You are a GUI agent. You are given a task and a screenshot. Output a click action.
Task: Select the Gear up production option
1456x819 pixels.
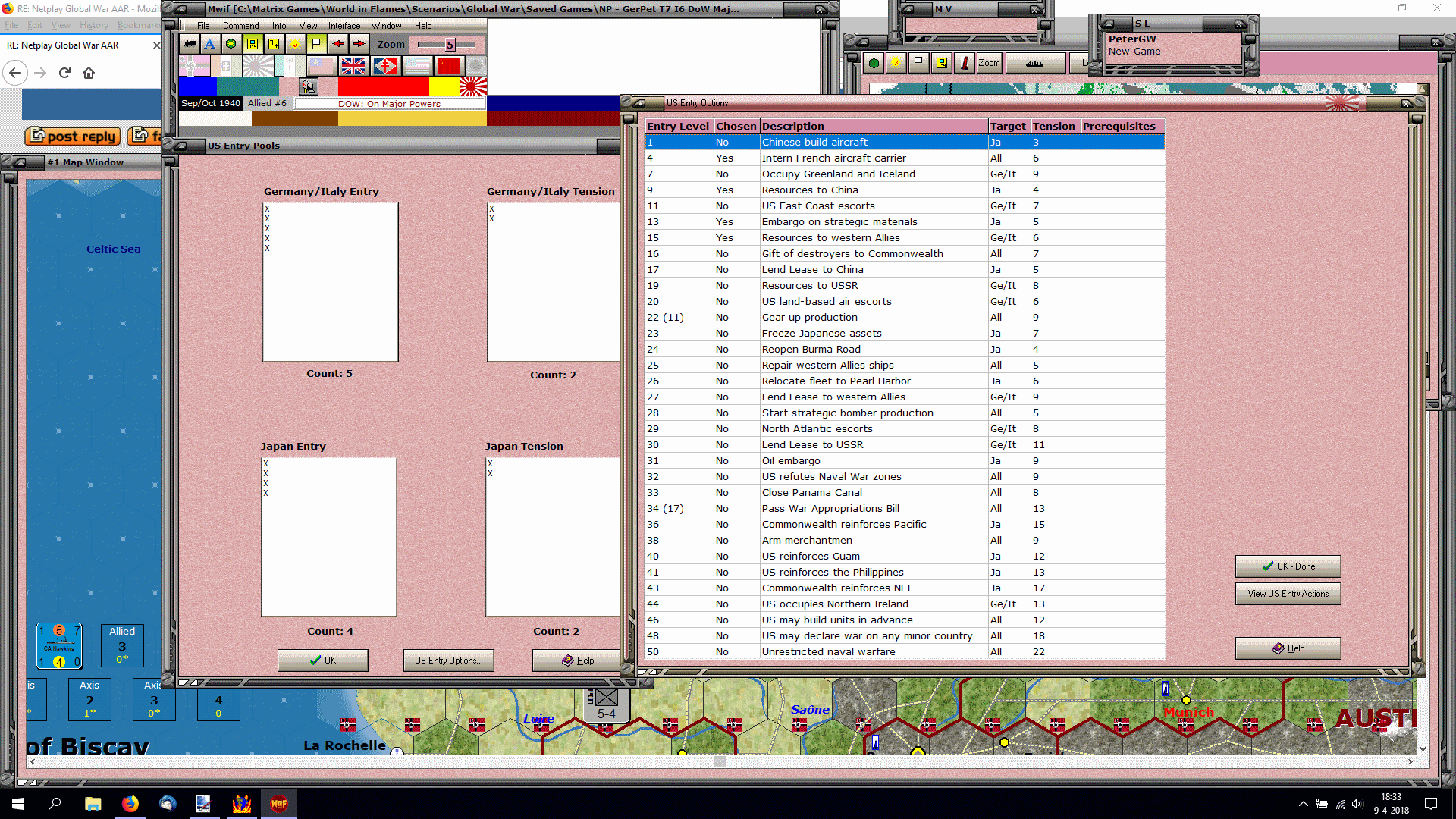[905, 317]
